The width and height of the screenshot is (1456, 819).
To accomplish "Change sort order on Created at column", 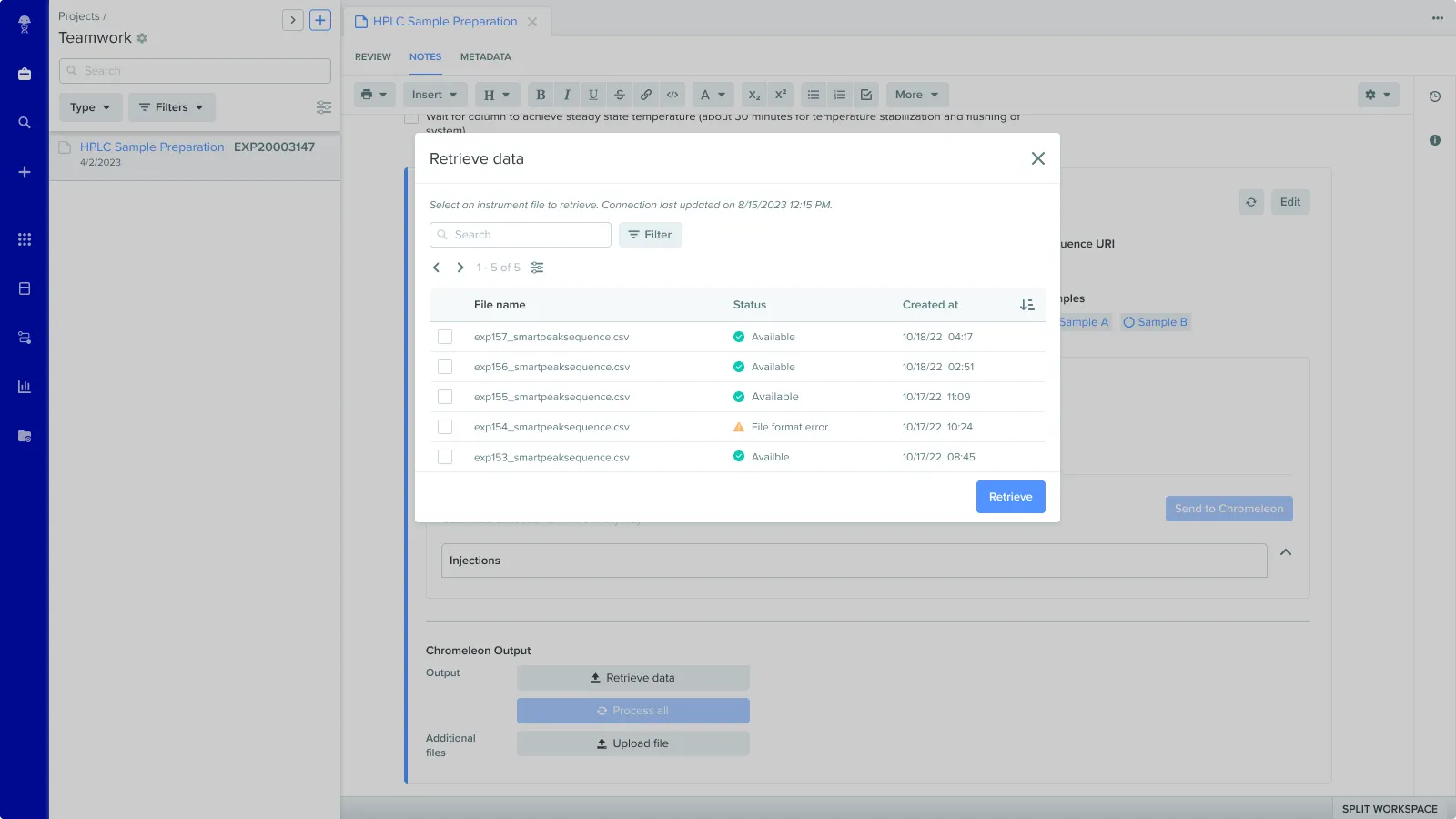I will click(1027, 305).
